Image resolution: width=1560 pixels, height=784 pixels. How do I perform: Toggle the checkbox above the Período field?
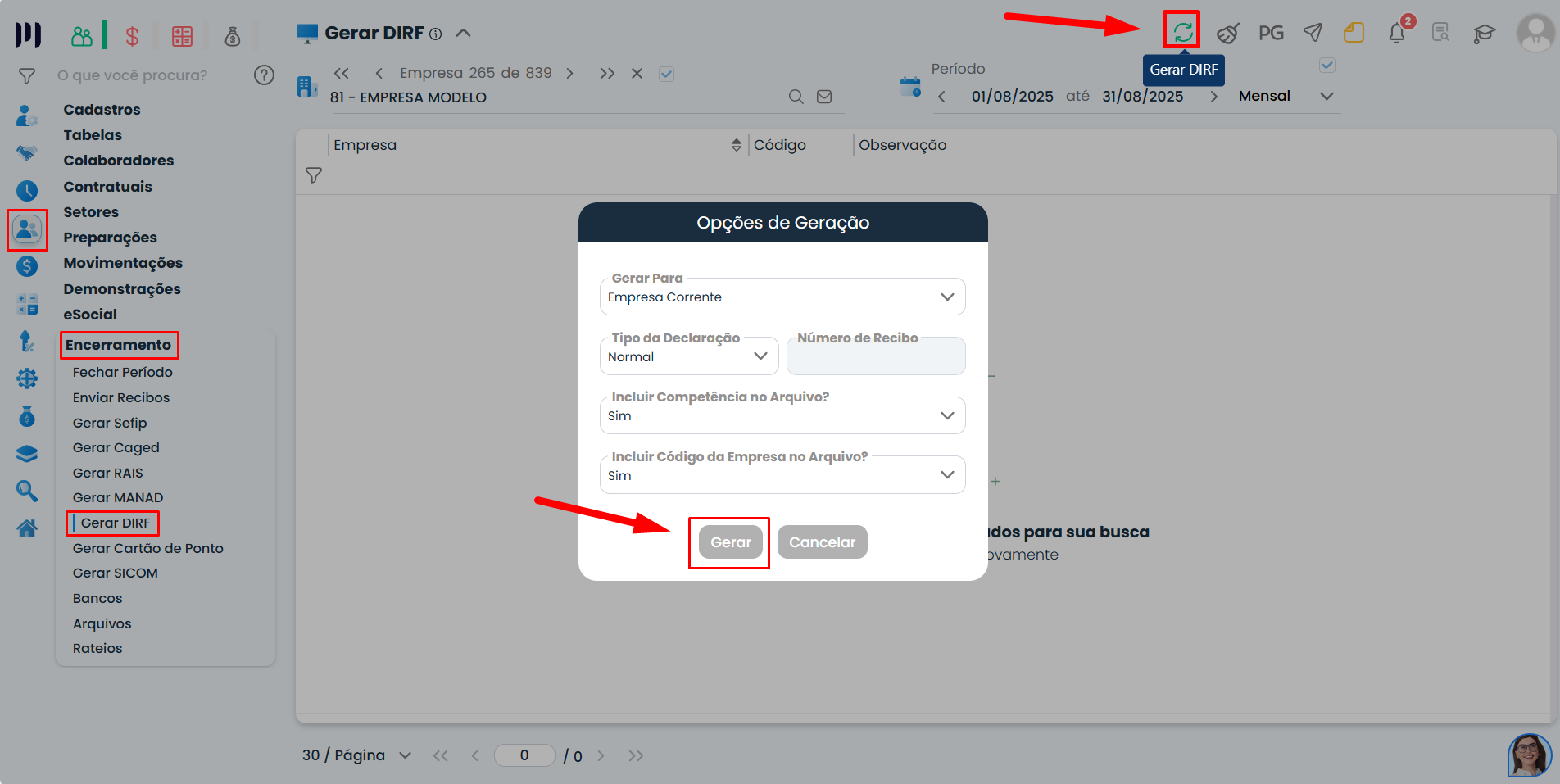(x=1327, y=66)
